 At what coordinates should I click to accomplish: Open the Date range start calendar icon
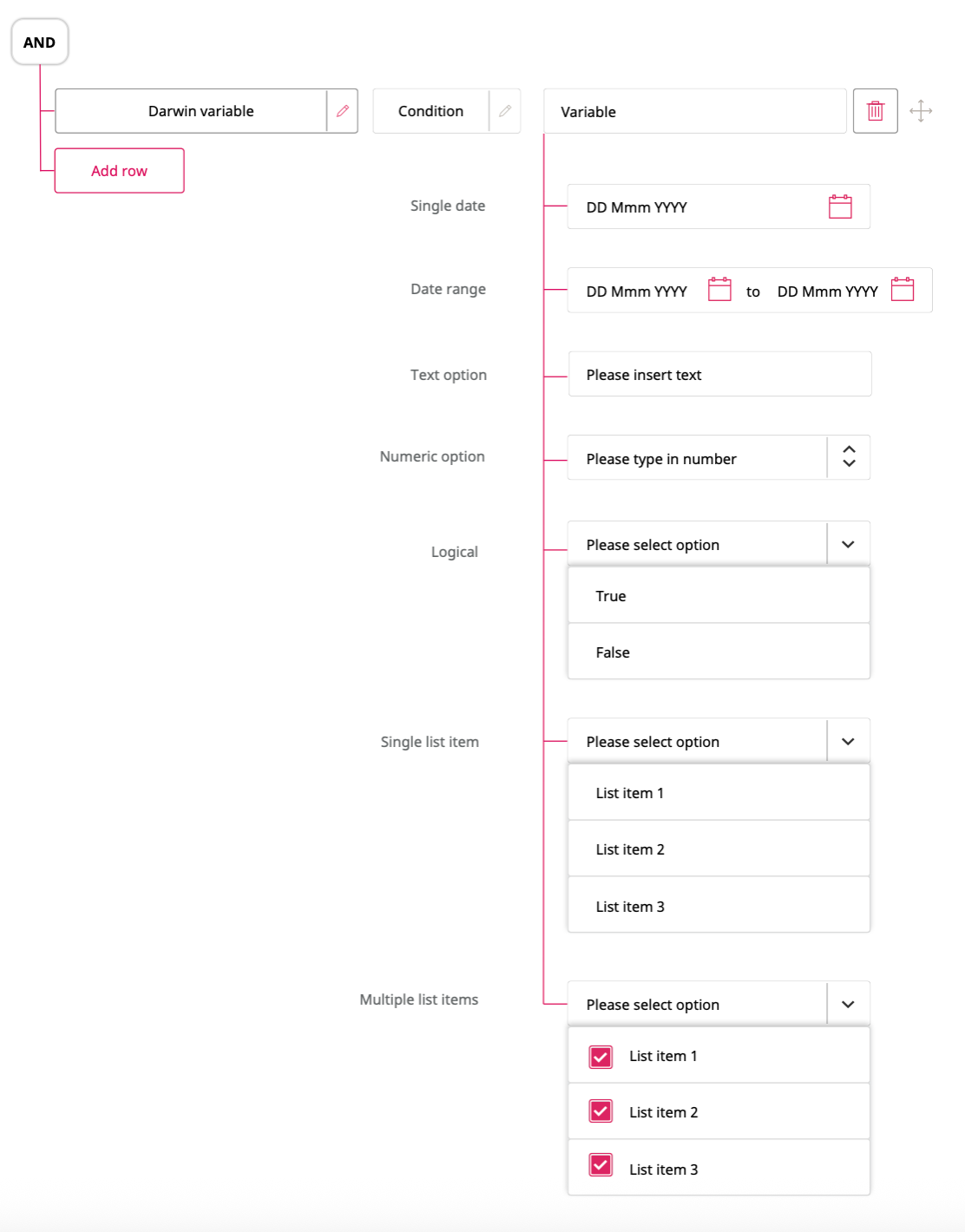(719, 290)
